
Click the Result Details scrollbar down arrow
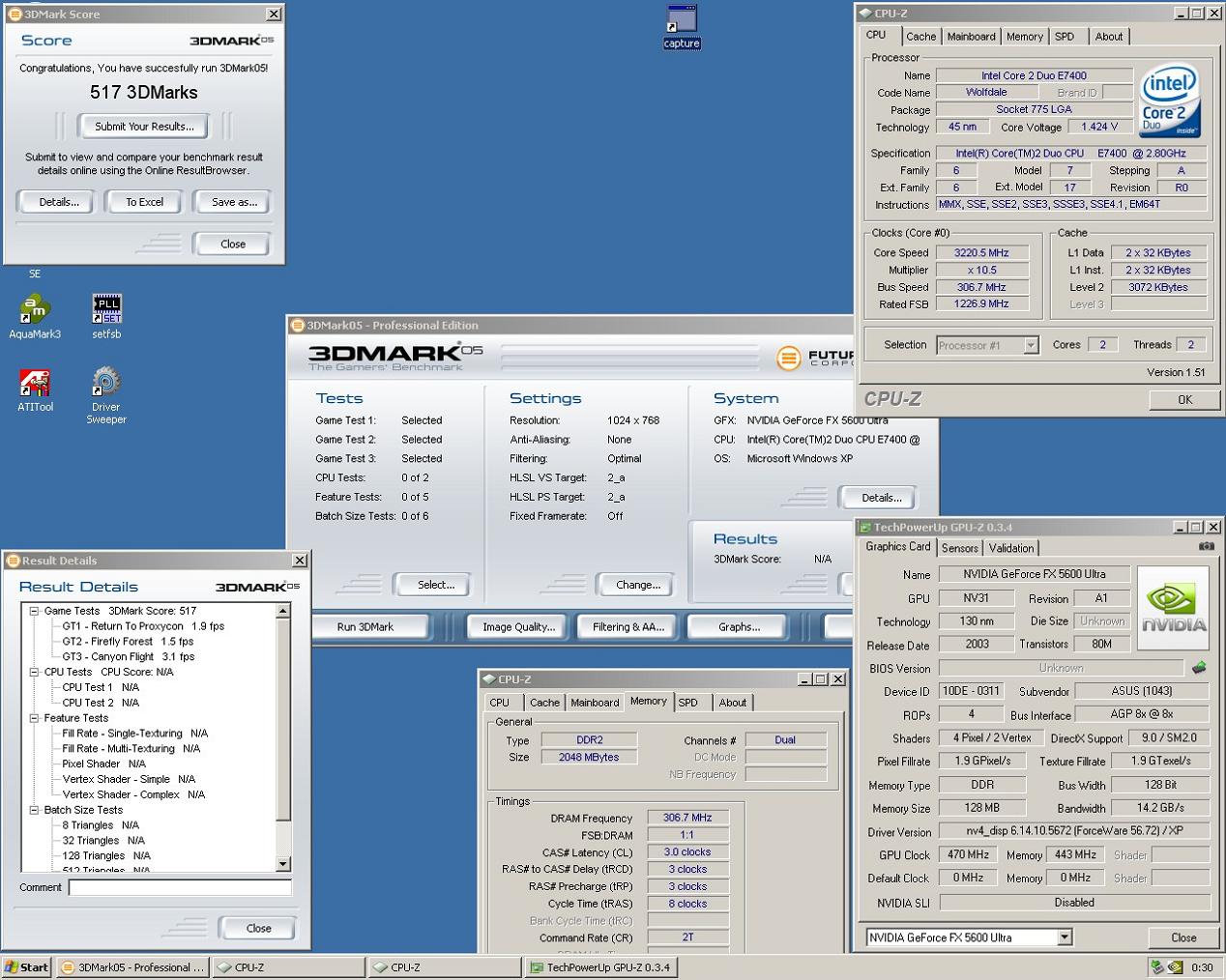283,864
